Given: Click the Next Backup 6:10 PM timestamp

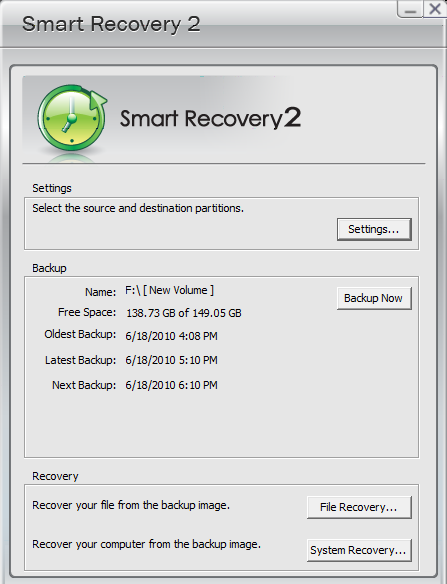Looking at the screenshot, I should 171,385.
